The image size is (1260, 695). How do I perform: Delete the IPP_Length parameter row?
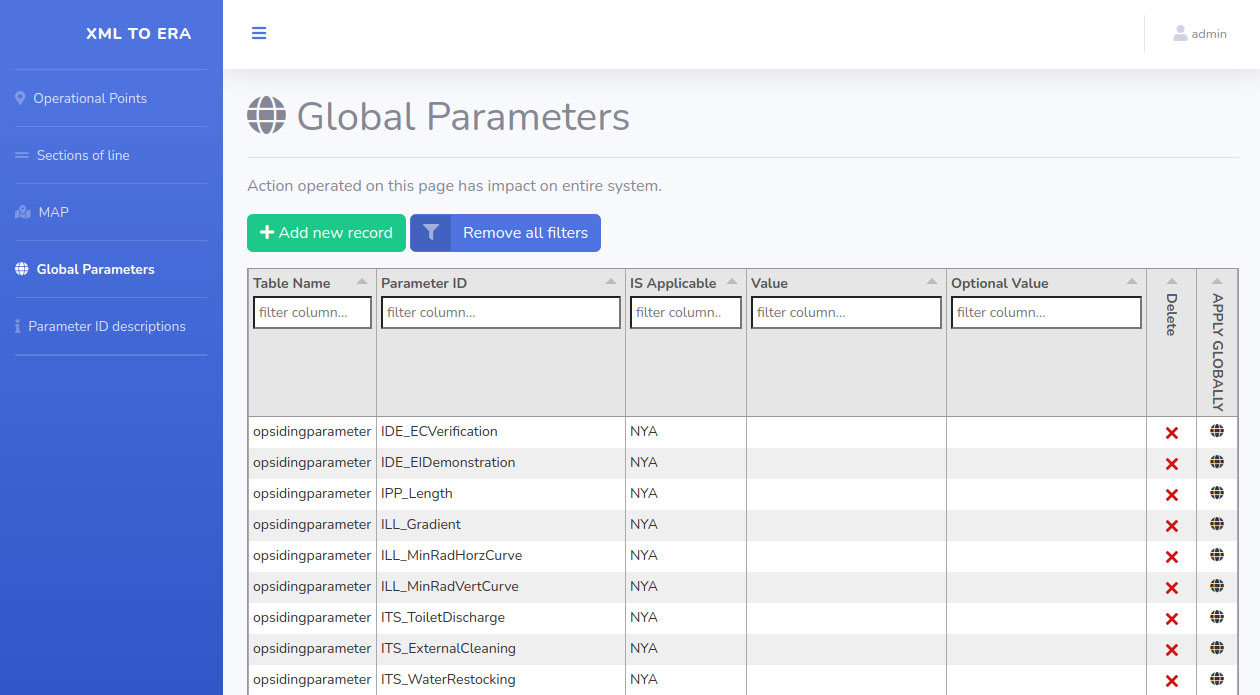[1171, 494]
